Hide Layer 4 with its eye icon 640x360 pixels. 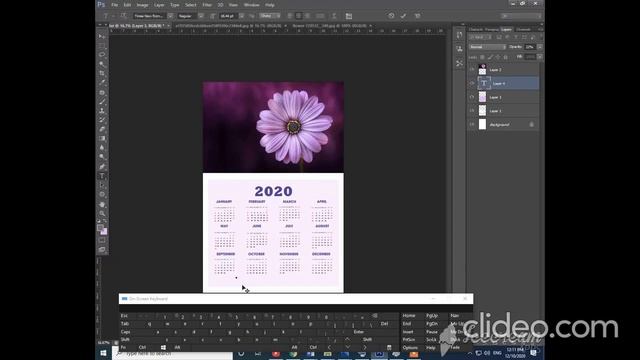point(472,83)
